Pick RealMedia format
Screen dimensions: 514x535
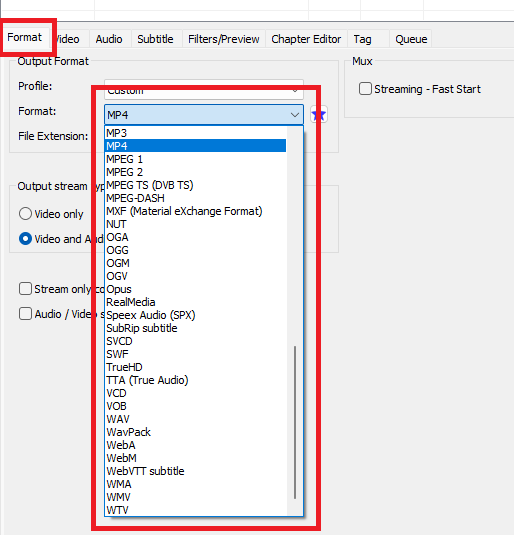pyautogui.click(x=196, y=302)
